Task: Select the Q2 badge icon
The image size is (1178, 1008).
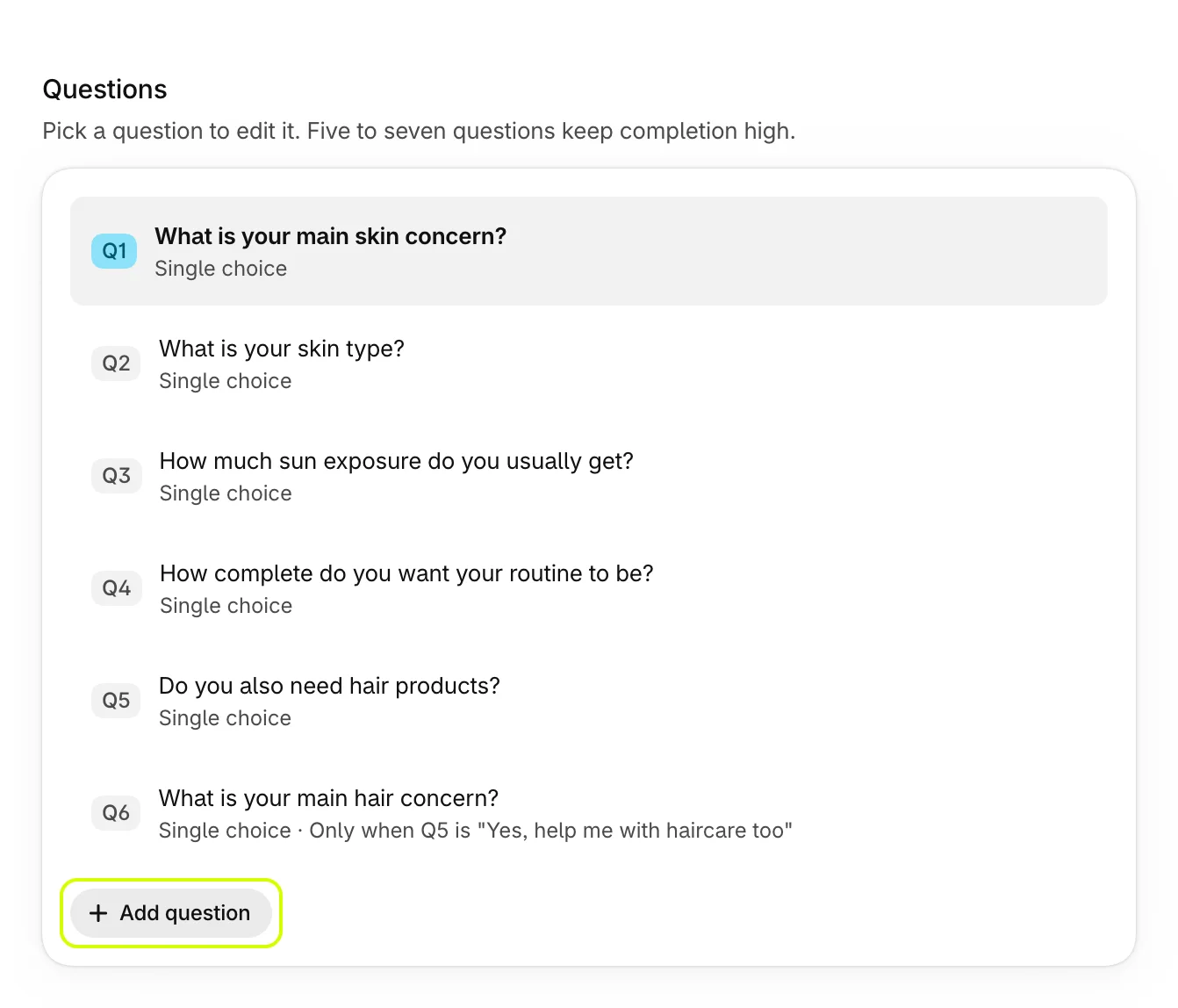Action: coord(116,364)
